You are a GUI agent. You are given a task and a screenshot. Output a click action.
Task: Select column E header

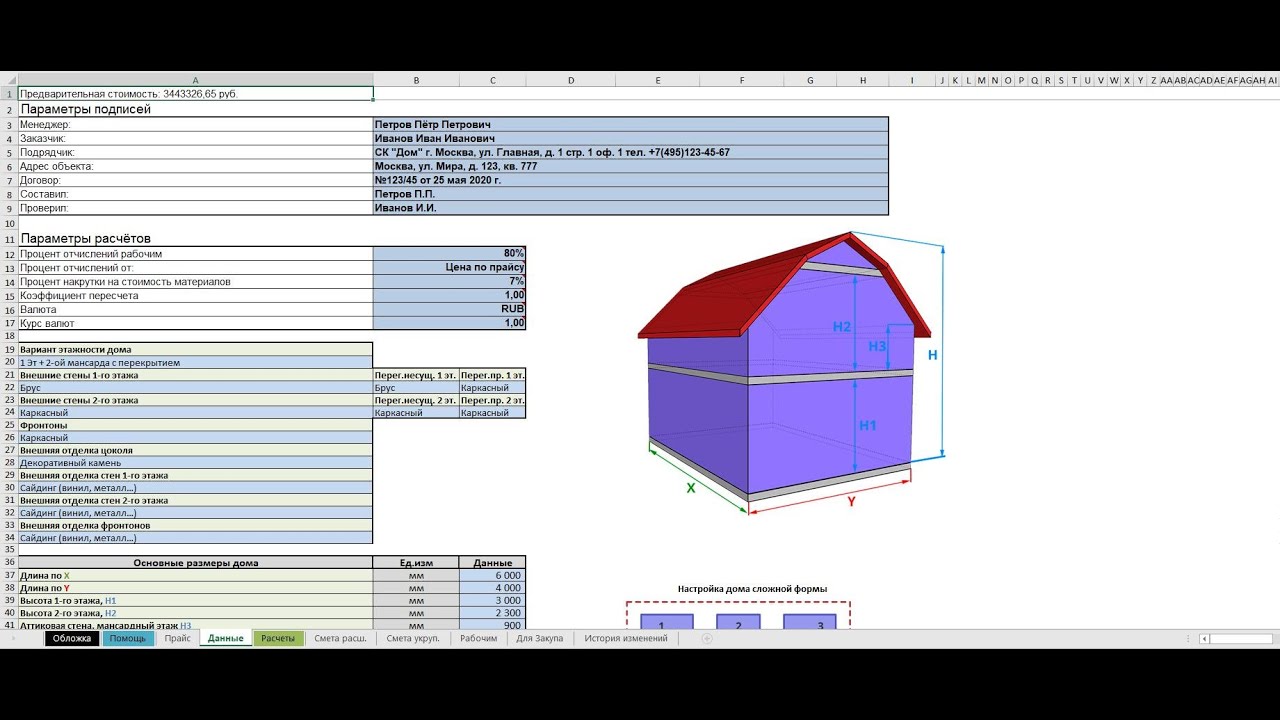tap(657, 80)
